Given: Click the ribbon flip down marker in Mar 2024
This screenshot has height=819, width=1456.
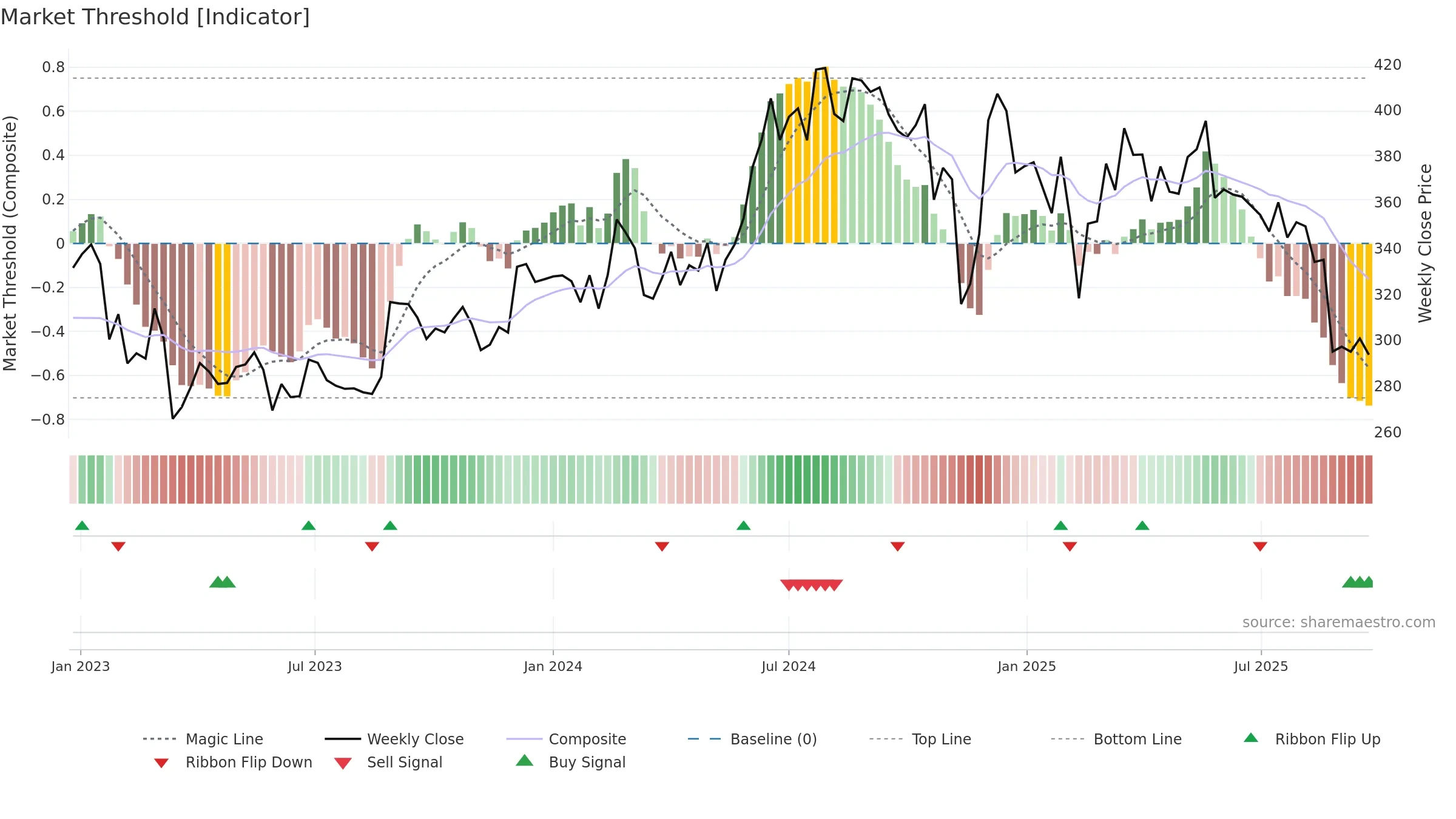Looking at the screenshot, I should tap(662, 547).
